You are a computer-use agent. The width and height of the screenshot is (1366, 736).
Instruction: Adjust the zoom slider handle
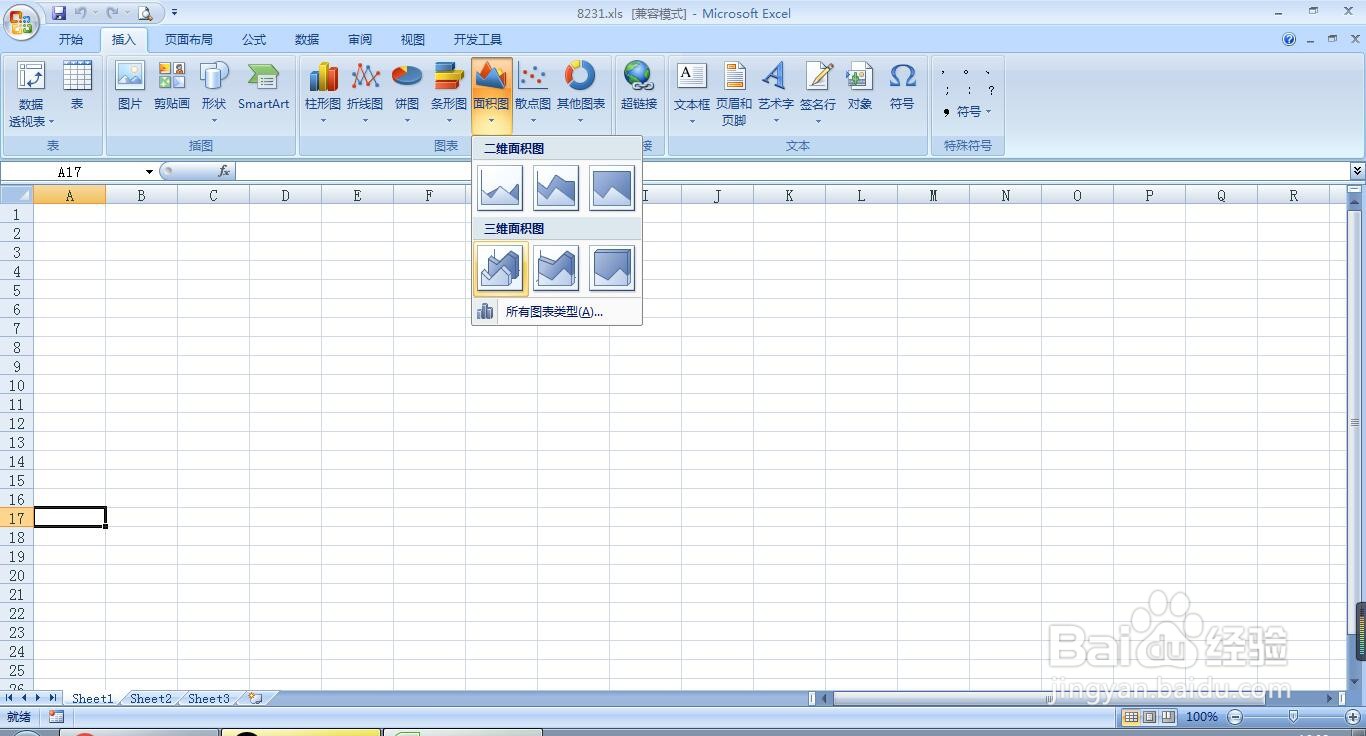(x=1294, y=717)
